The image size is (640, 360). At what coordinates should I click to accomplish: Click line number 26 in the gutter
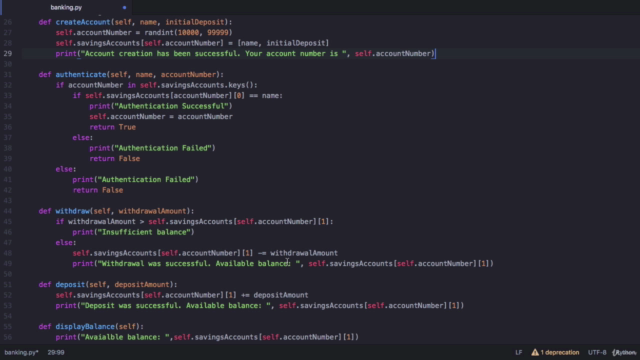pyautogui.click(x=8, y=22)
